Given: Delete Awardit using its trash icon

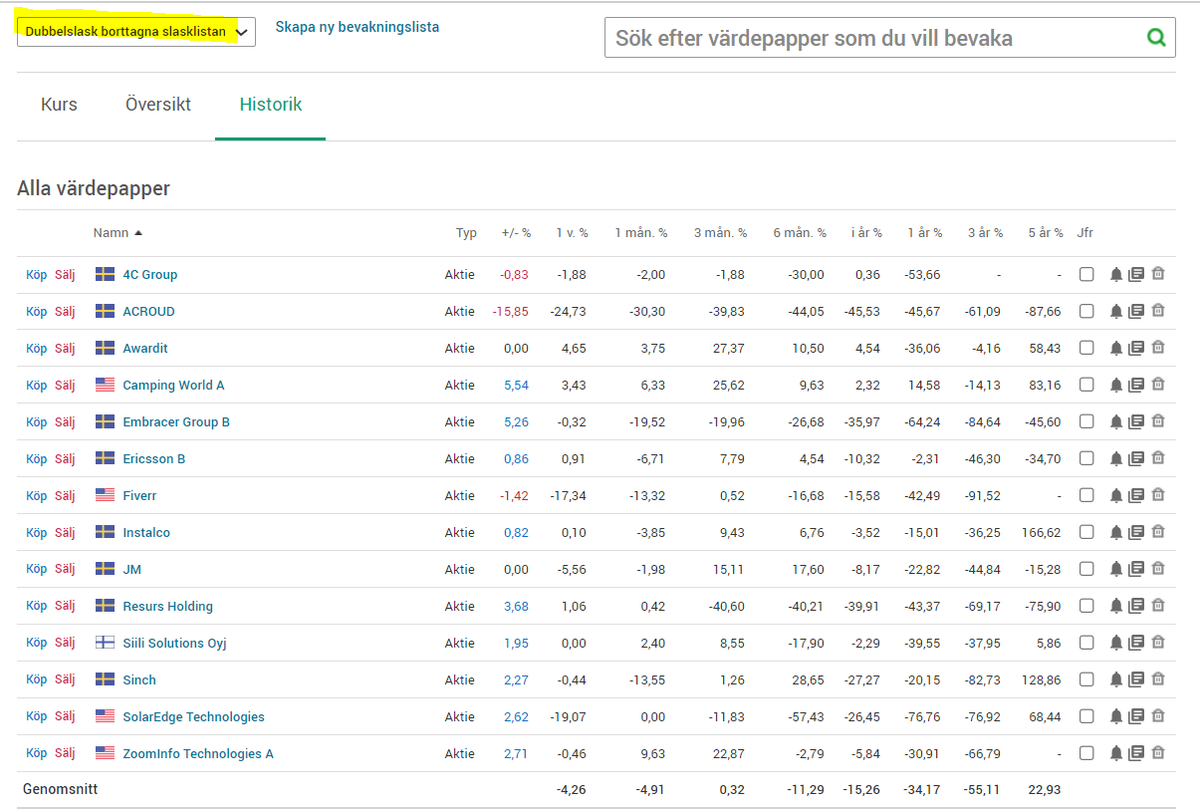Looking at the screenshot, I should pyautogui.click(x=1158, y=348).
